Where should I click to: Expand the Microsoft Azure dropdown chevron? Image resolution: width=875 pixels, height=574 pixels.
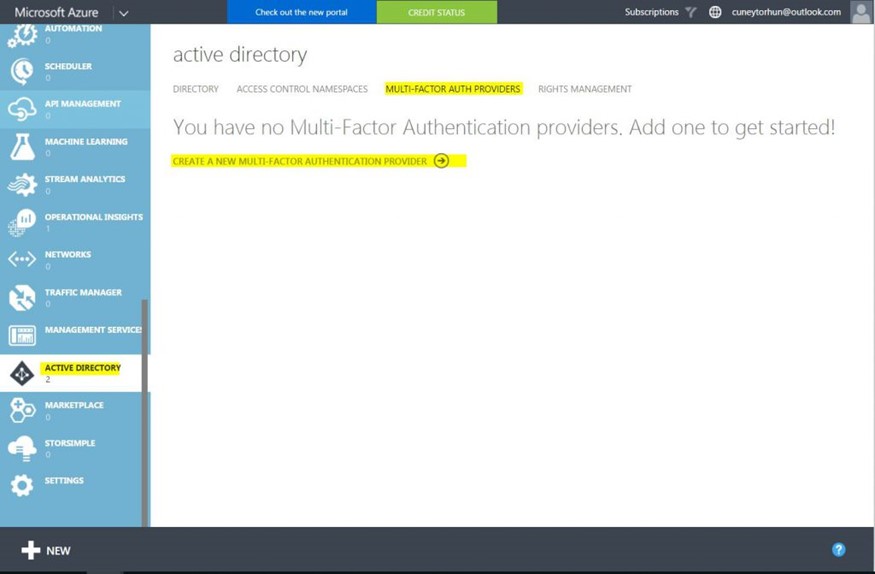[x=124, y=13]
